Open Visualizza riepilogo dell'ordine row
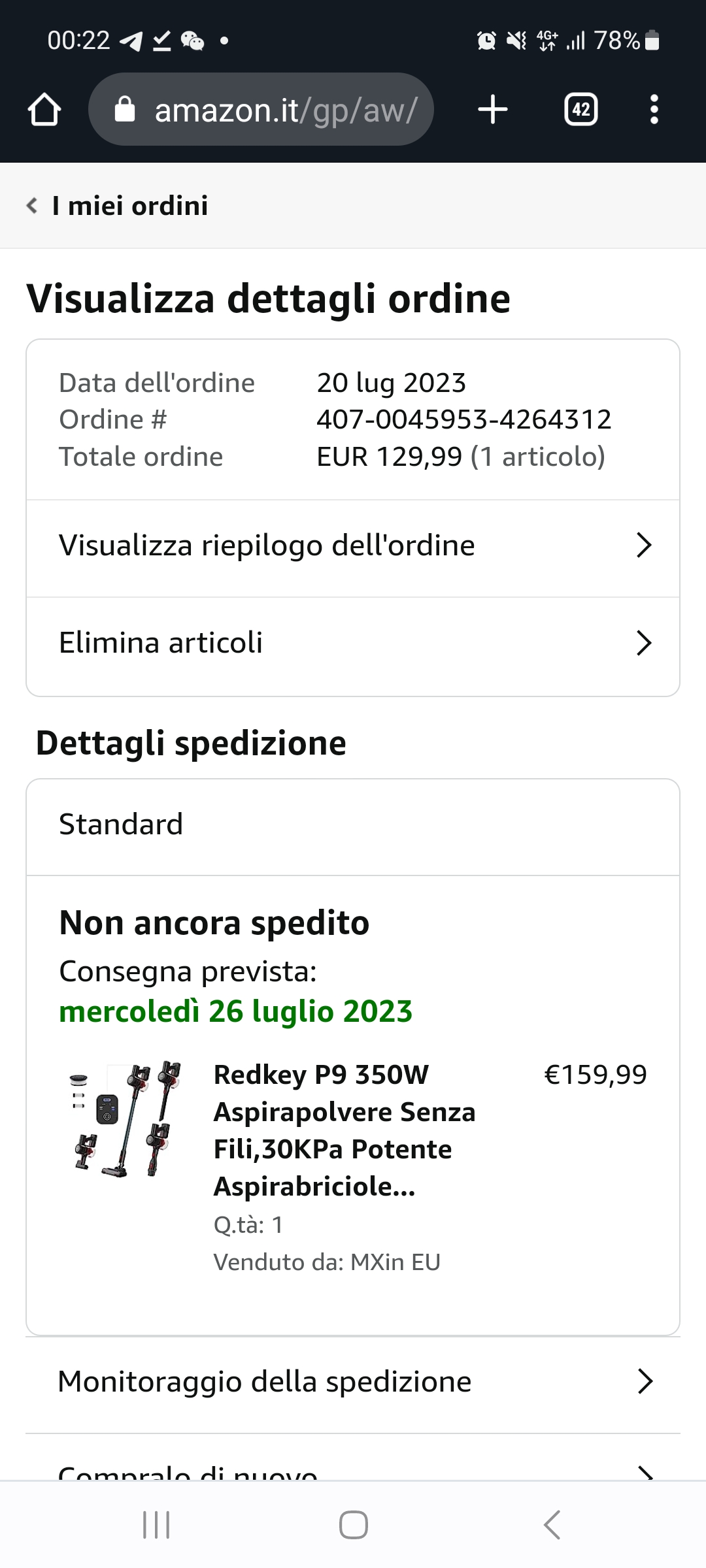706x1568 pixels. coord(353,549)
